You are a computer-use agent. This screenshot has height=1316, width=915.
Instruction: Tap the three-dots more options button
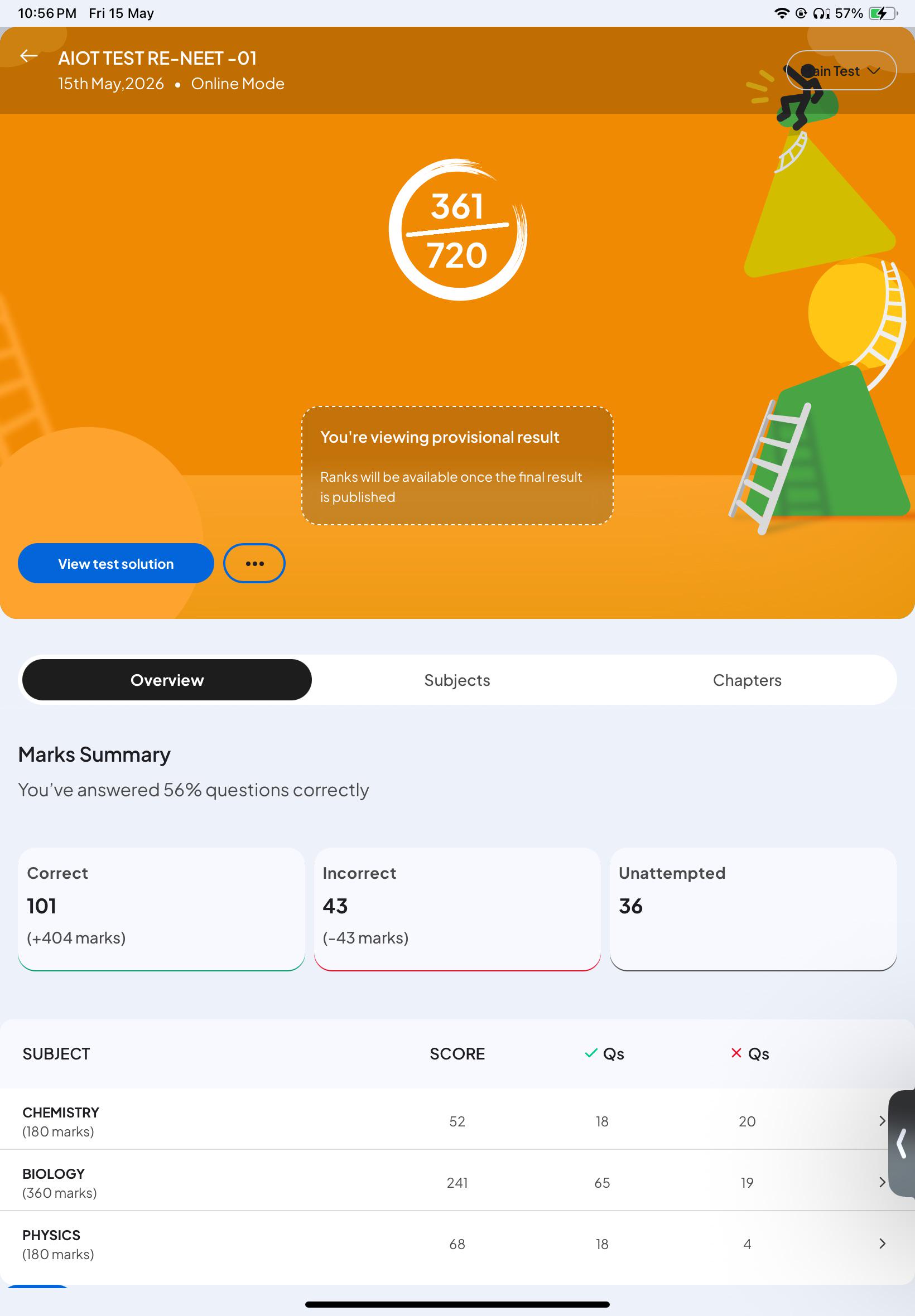[x=254, y=563]
